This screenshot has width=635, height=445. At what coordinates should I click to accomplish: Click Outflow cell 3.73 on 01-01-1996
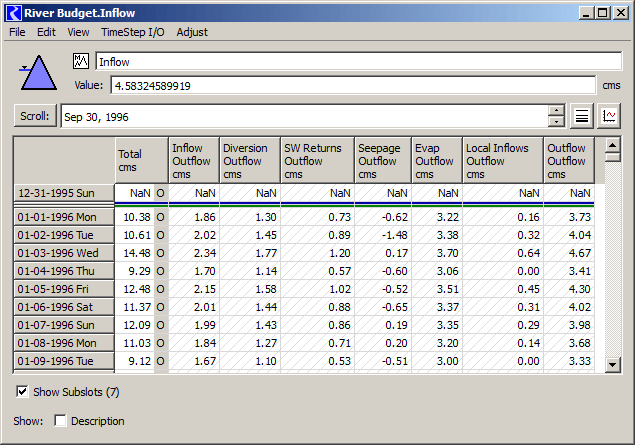[569, 217]
